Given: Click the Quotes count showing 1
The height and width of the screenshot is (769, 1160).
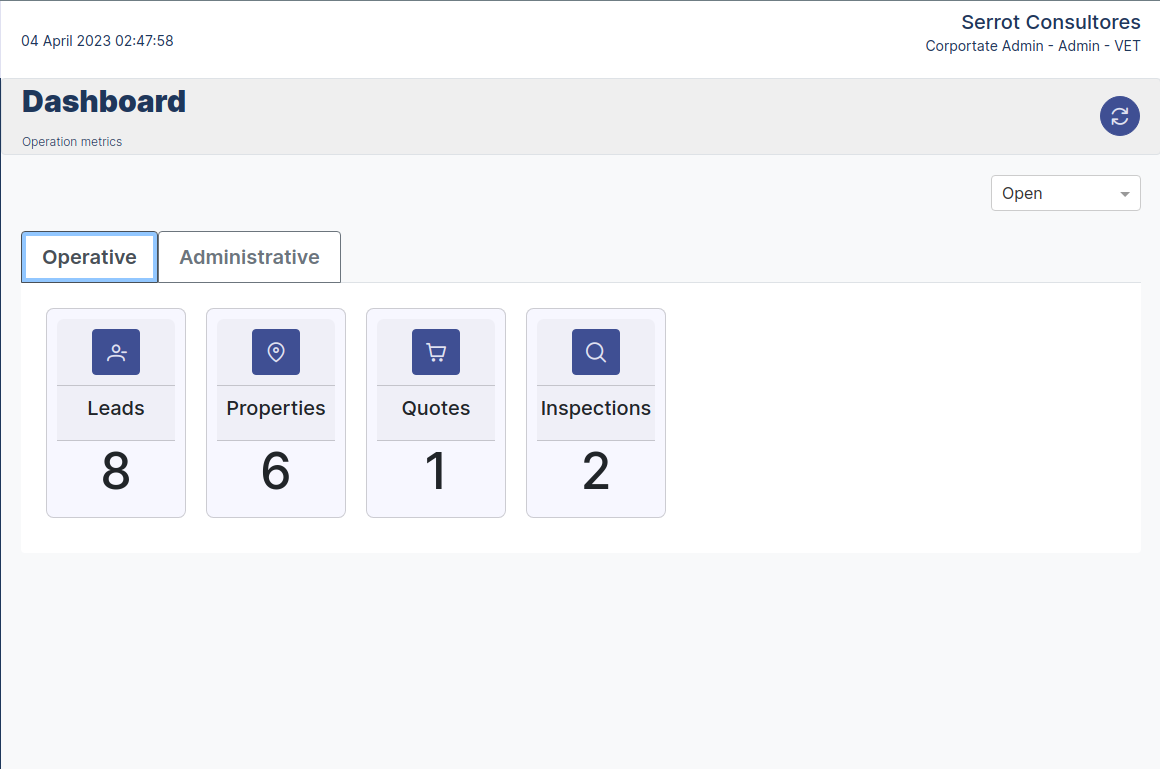Looking at the screenshot, I should [x=436, y=472].
